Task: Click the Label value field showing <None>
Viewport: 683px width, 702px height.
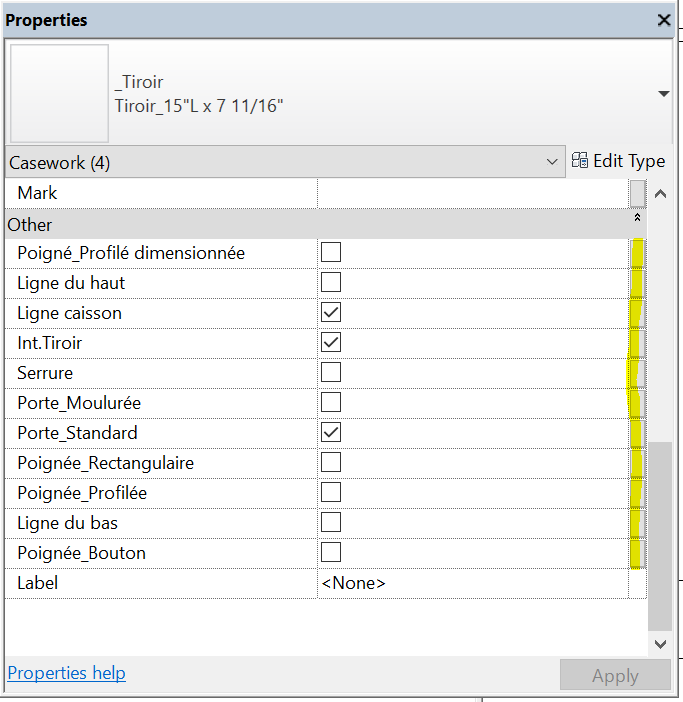Action: 472,583
